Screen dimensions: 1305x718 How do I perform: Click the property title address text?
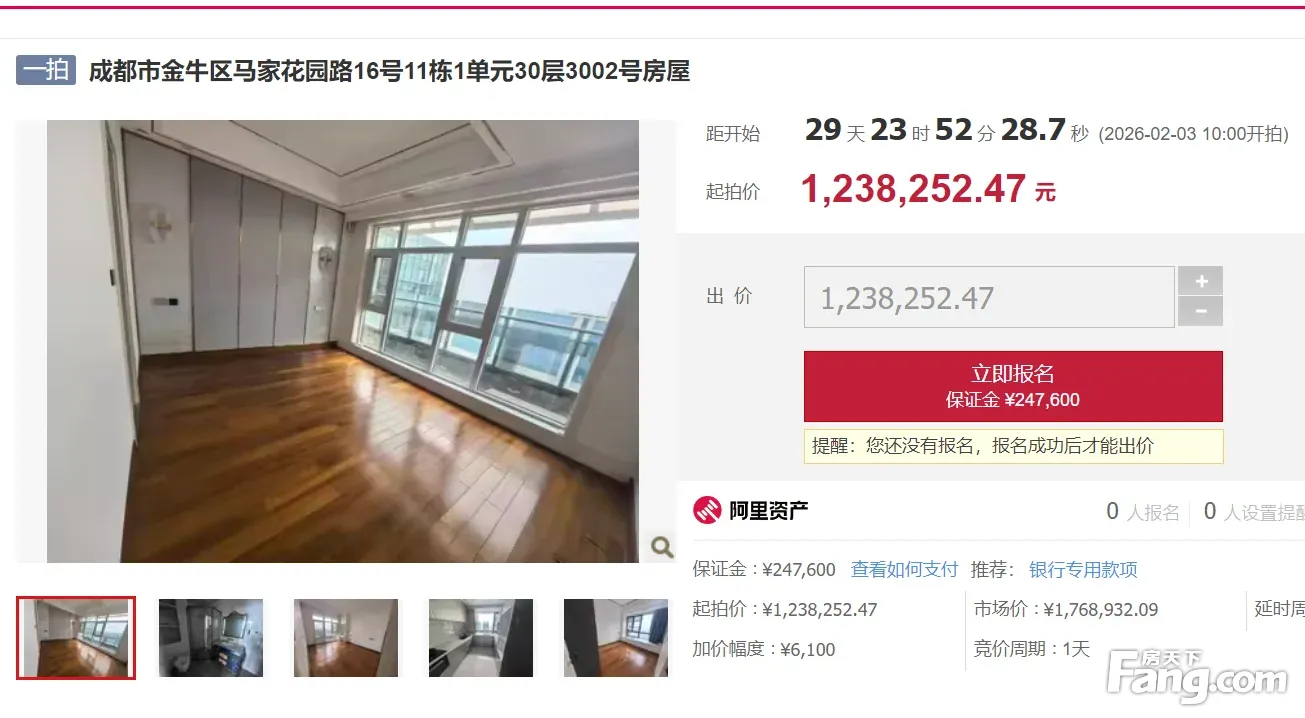(390, 71)
